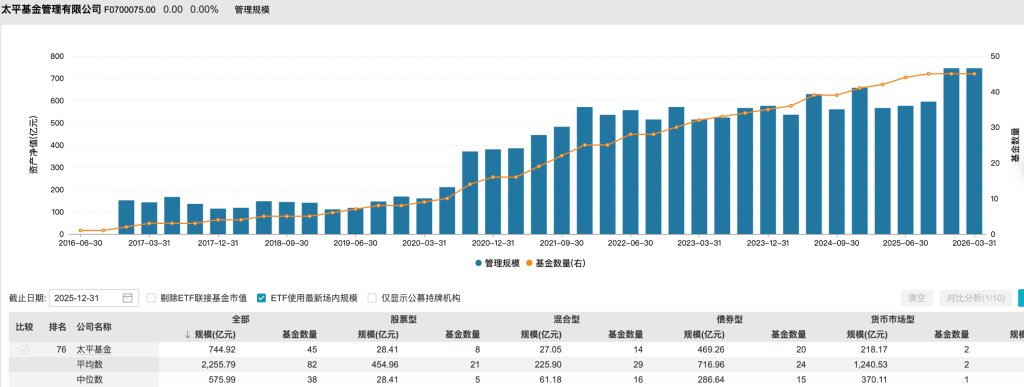Screen dimensions: 1024x387
Task: Click the 平均数 row label
Action: click(89, 364)
